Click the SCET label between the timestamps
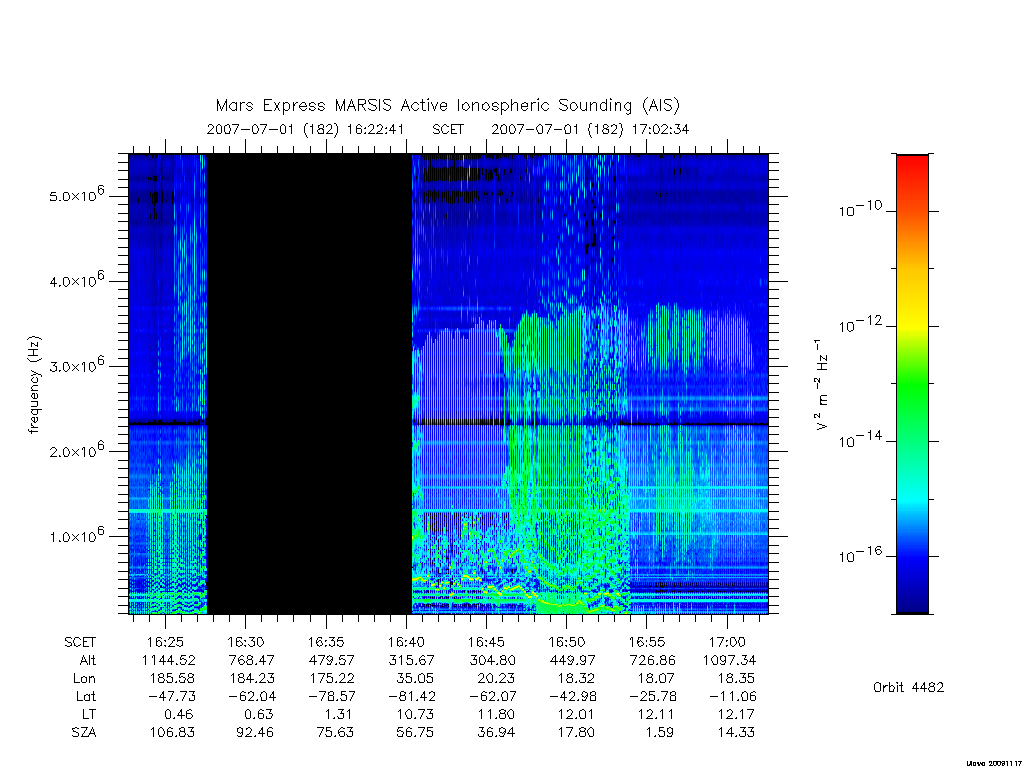 [448, 129]
